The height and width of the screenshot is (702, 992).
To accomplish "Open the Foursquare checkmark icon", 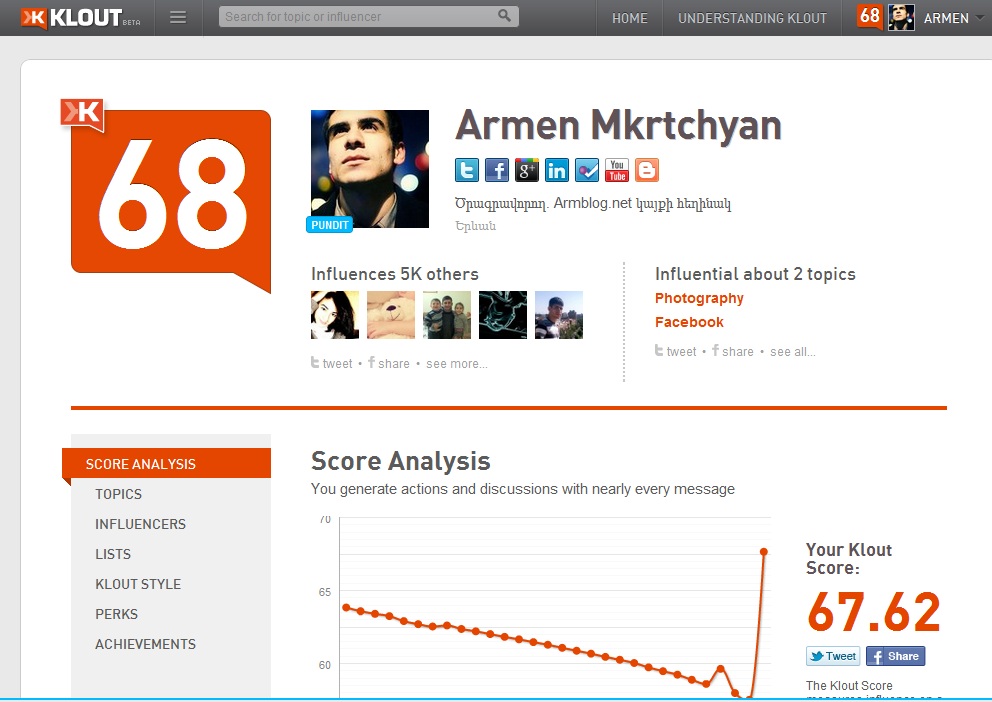I will 586,170.
